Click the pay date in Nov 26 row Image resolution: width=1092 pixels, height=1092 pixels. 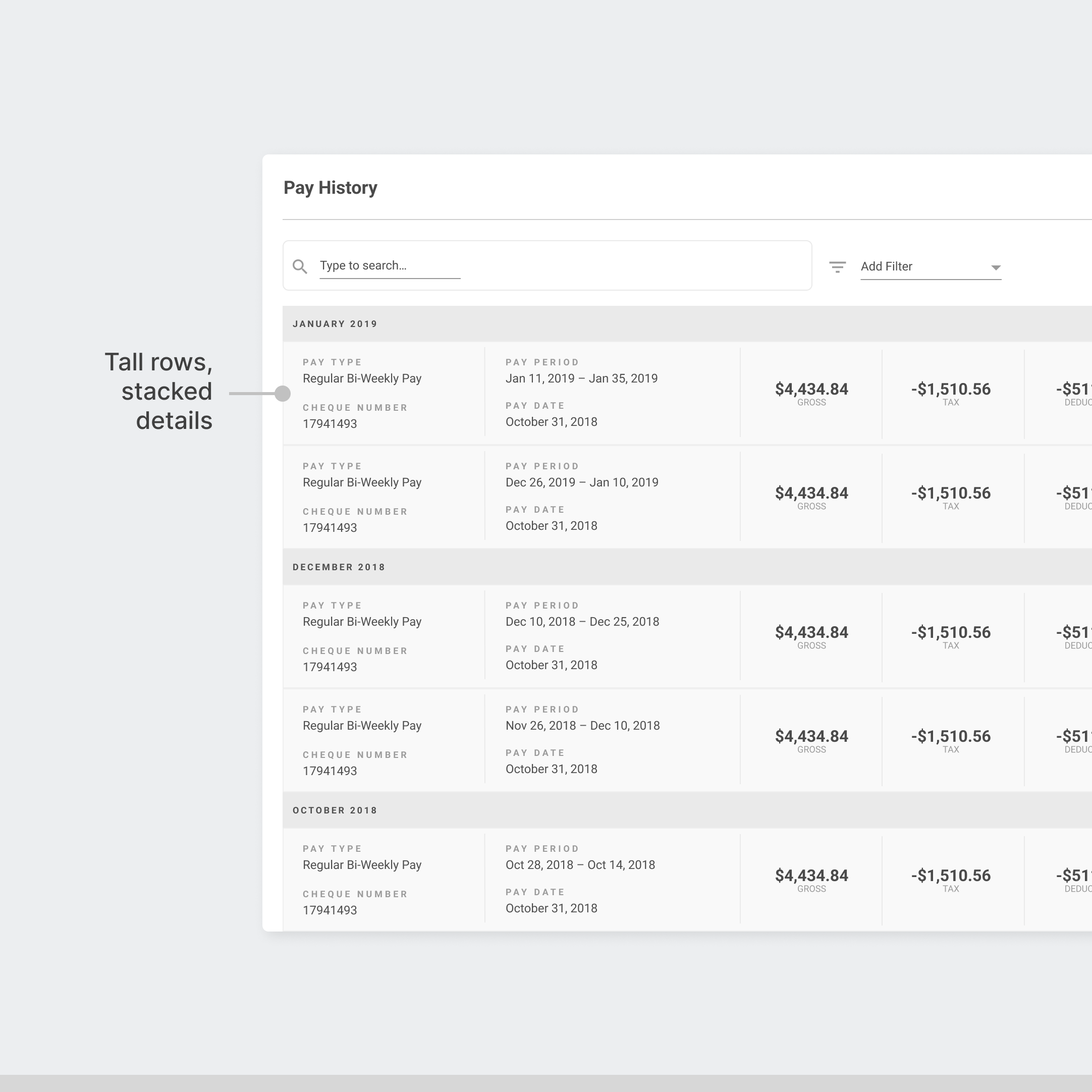551,769
